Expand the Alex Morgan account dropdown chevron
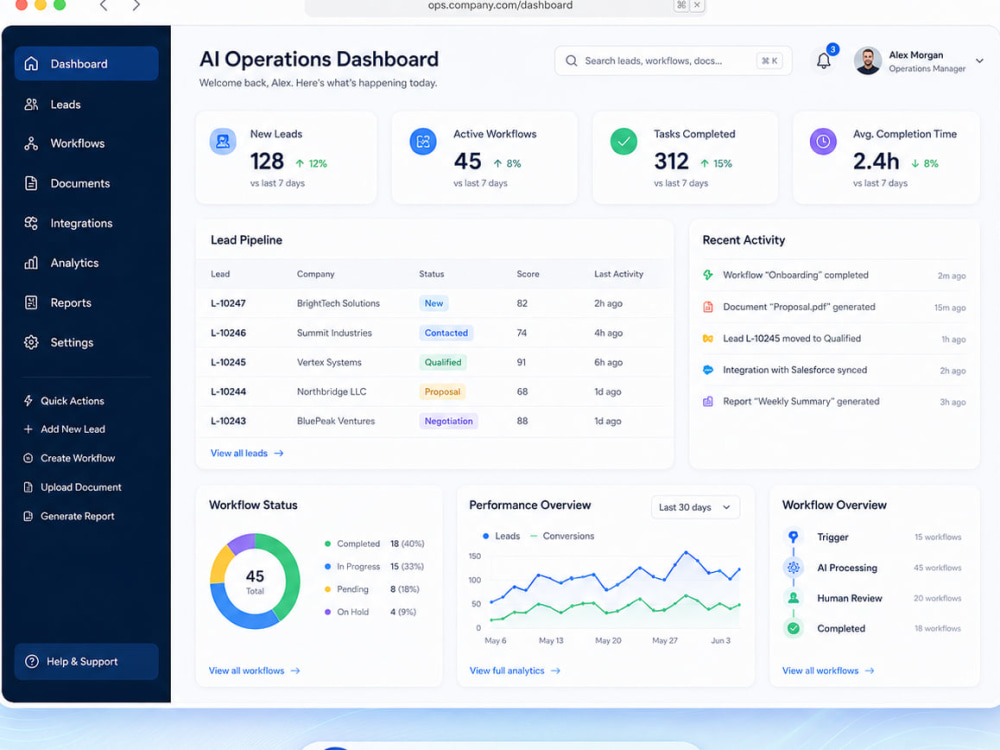The image size is (1000, 750). 979,61
